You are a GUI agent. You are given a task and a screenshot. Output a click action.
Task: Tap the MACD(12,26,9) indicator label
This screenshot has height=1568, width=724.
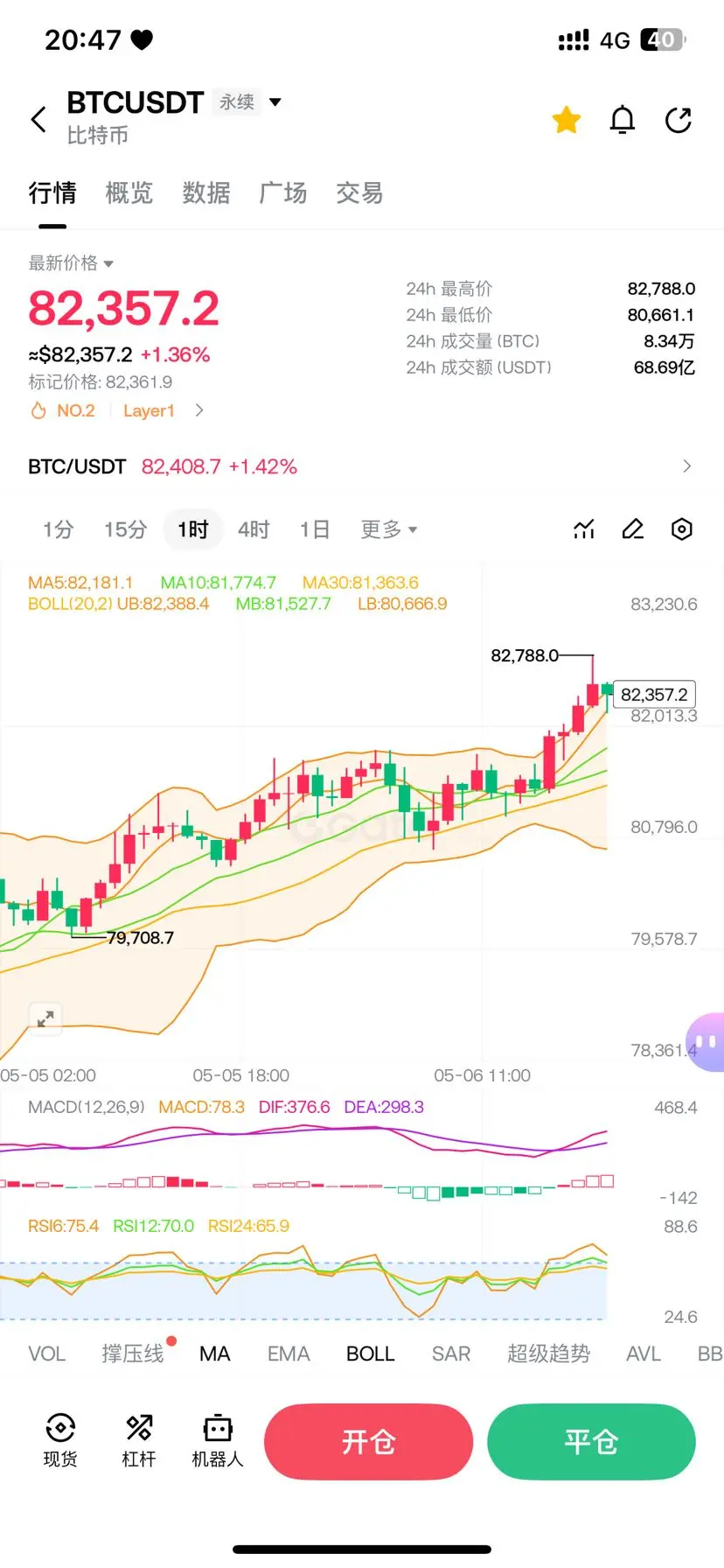[x=87, y=1107]
